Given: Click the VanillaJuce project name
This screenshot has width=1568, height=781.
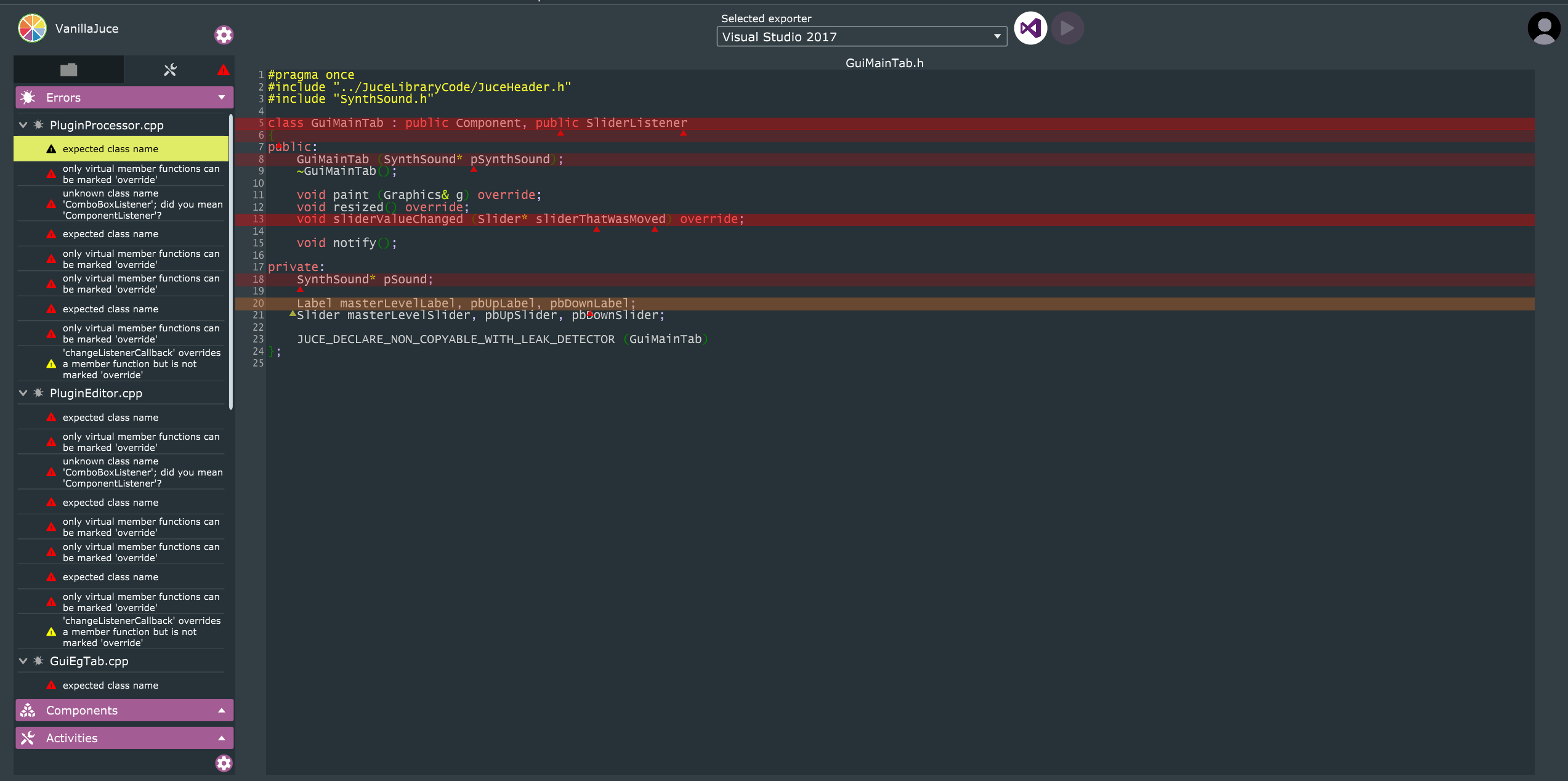Looking at the screenshot, I should (x=87, y=29).
